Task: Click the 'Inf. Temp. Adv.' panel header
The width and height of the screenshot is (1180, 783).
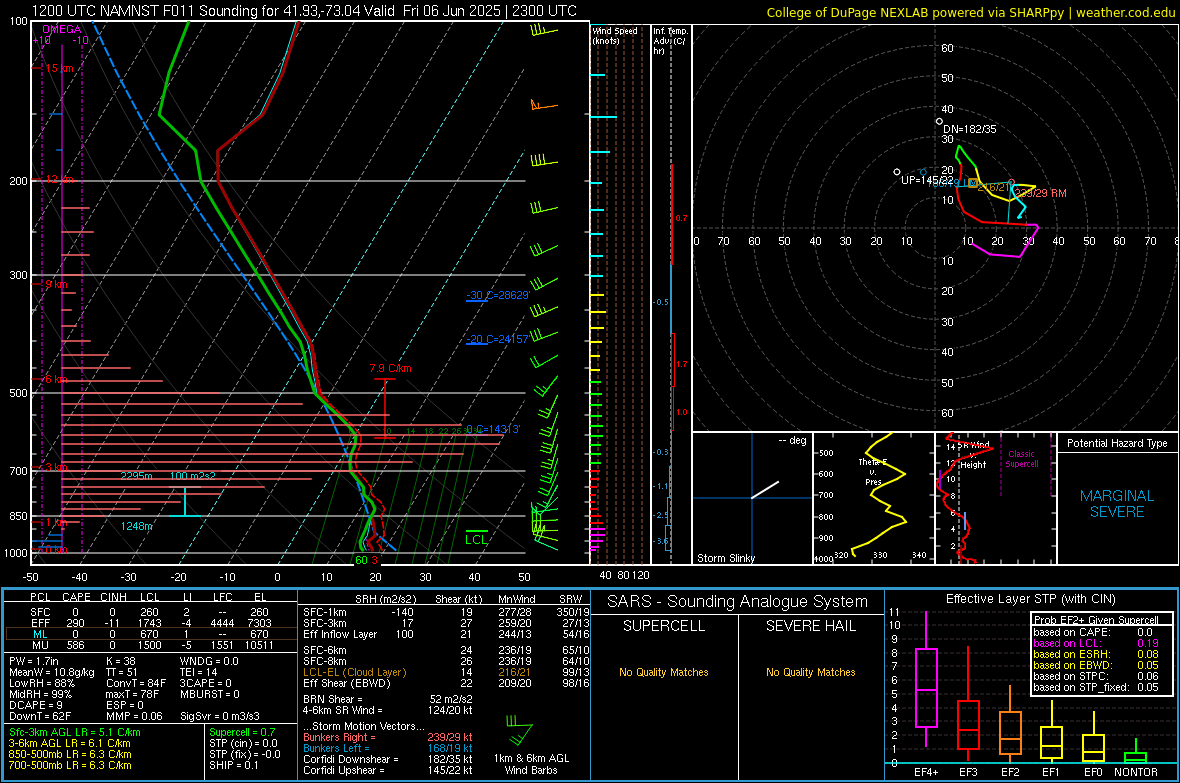Action: coord(669,41)
